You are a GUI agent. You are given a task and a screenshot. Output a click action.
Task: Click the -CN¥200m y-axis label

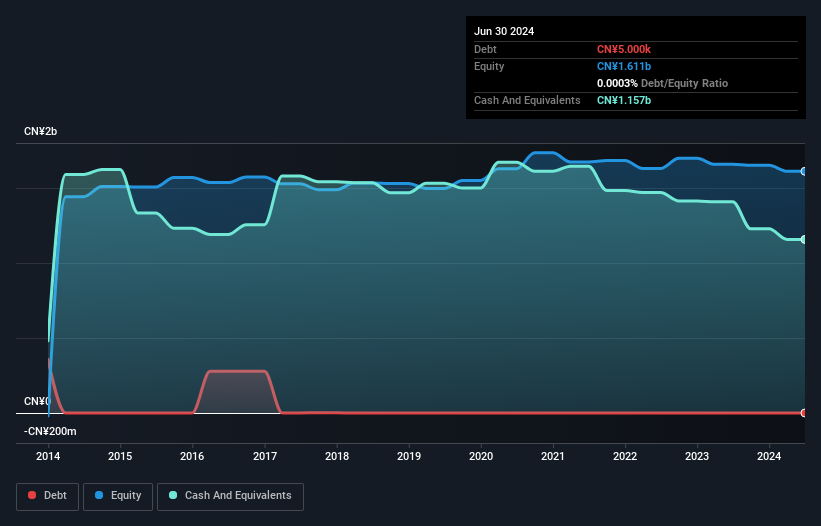coord(50,431)
